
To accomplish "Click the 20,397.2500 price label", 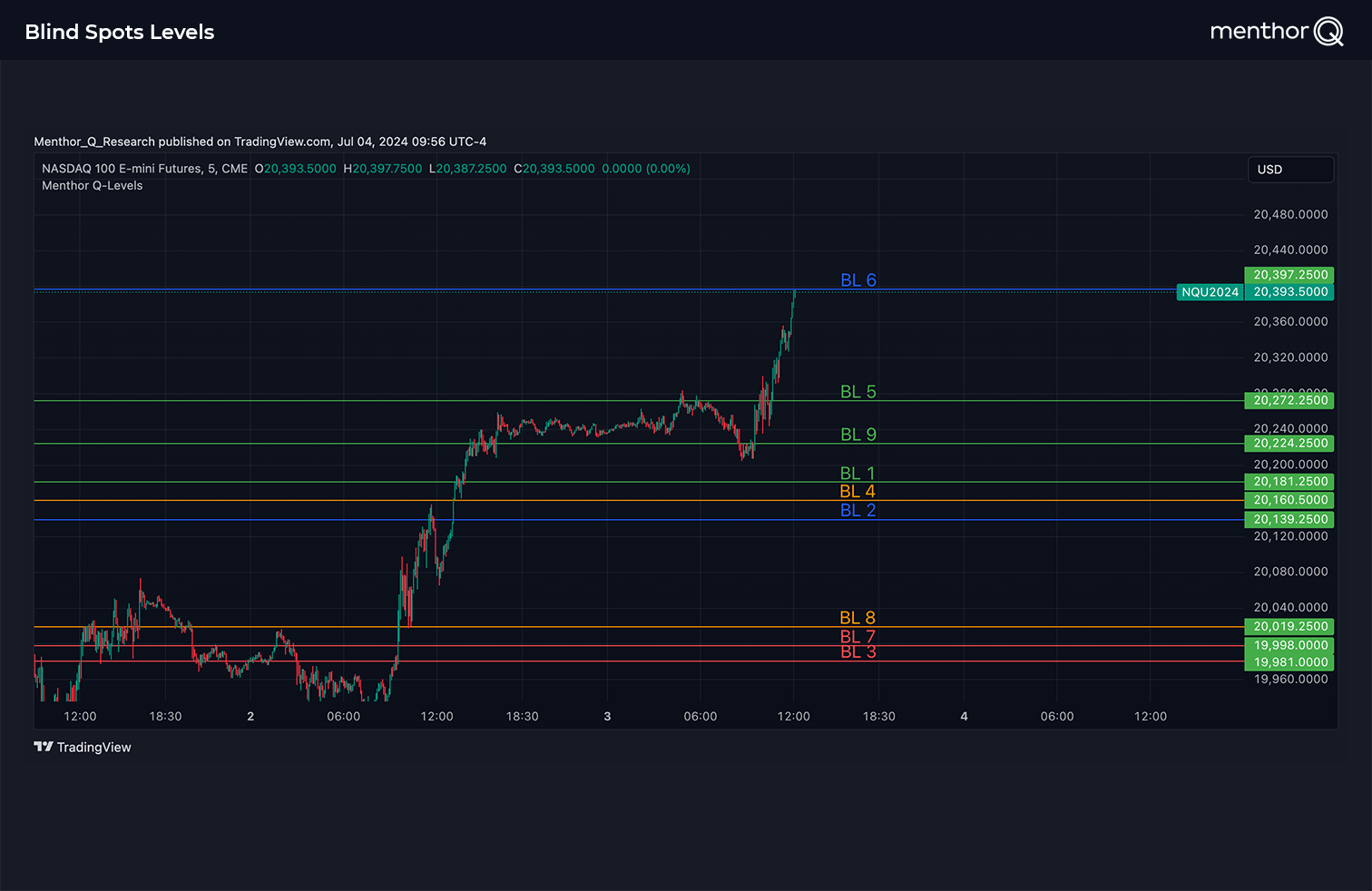I will [1289, 275].
